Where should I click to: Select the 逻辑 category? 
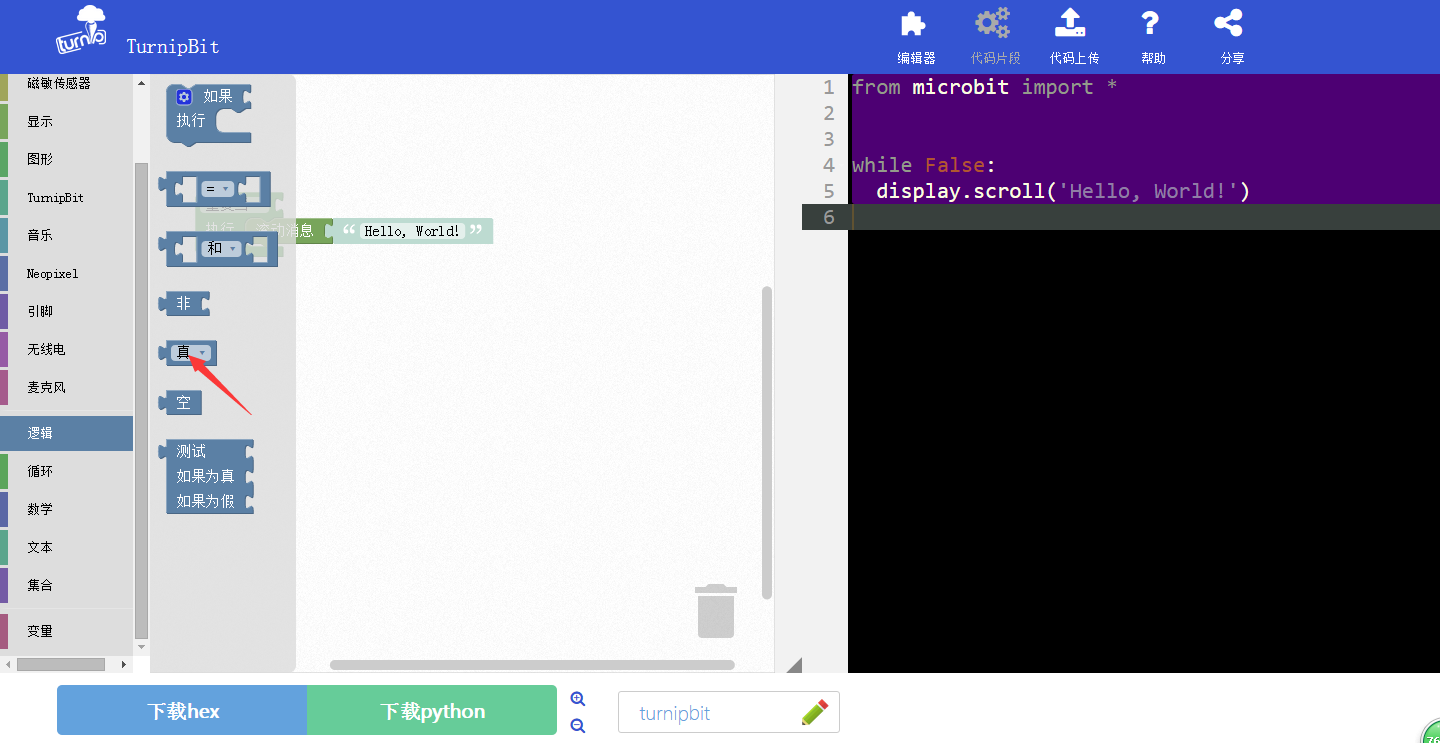(x=66, y=433)
